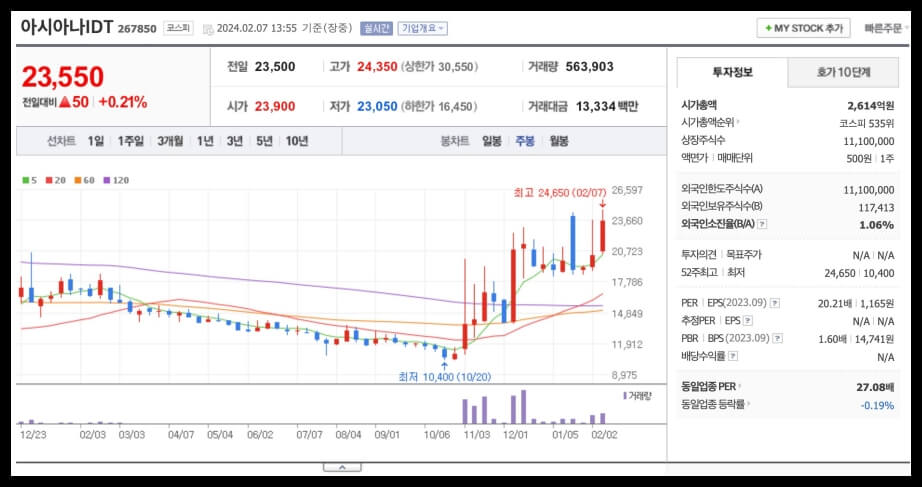922x487 pixels.
Task: Click the 시가 value 23,900
Action: coord(275,106)
